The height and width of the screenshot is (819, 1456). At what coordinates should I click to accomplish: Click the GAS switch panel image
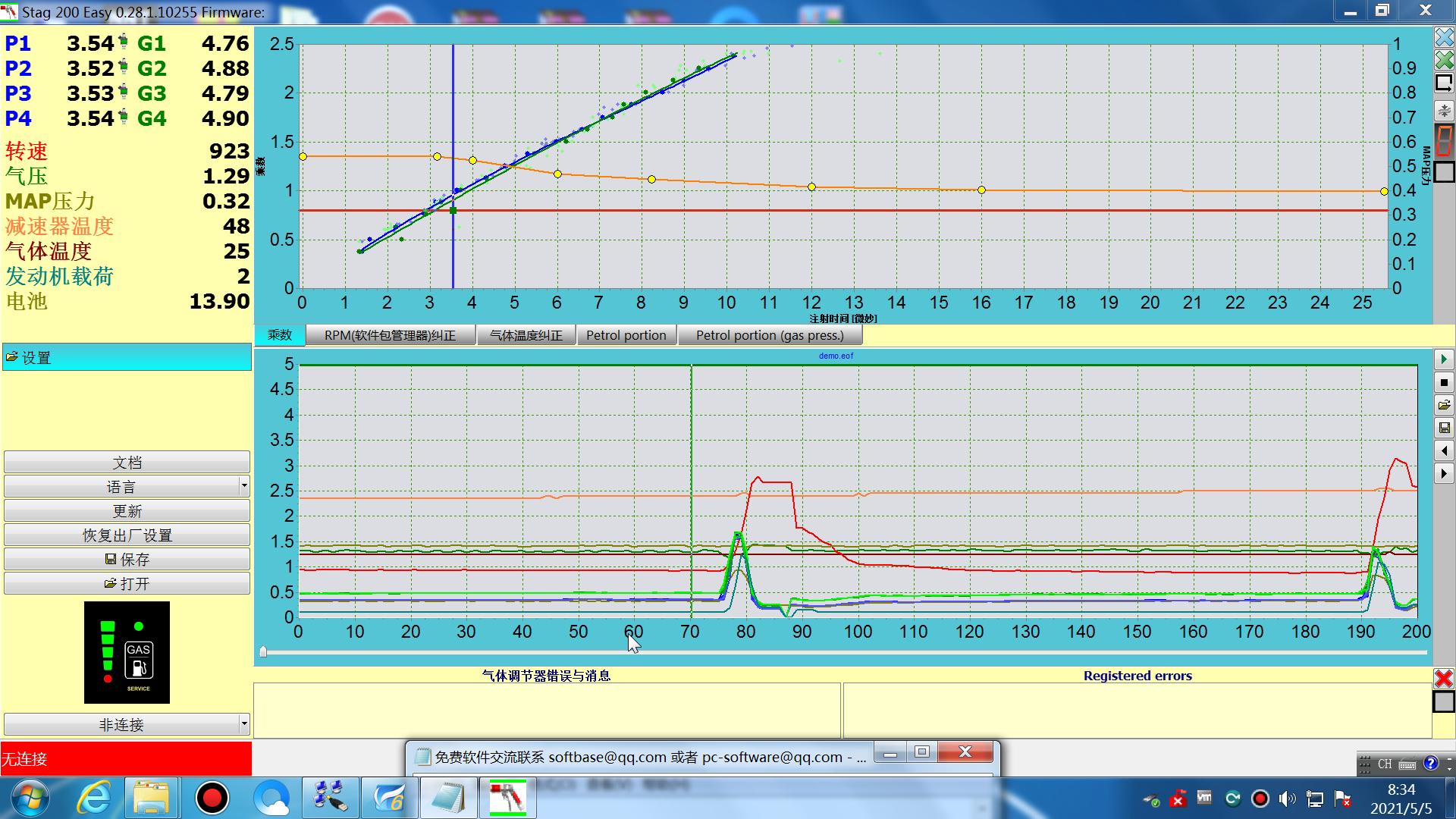tap(127, 652)
